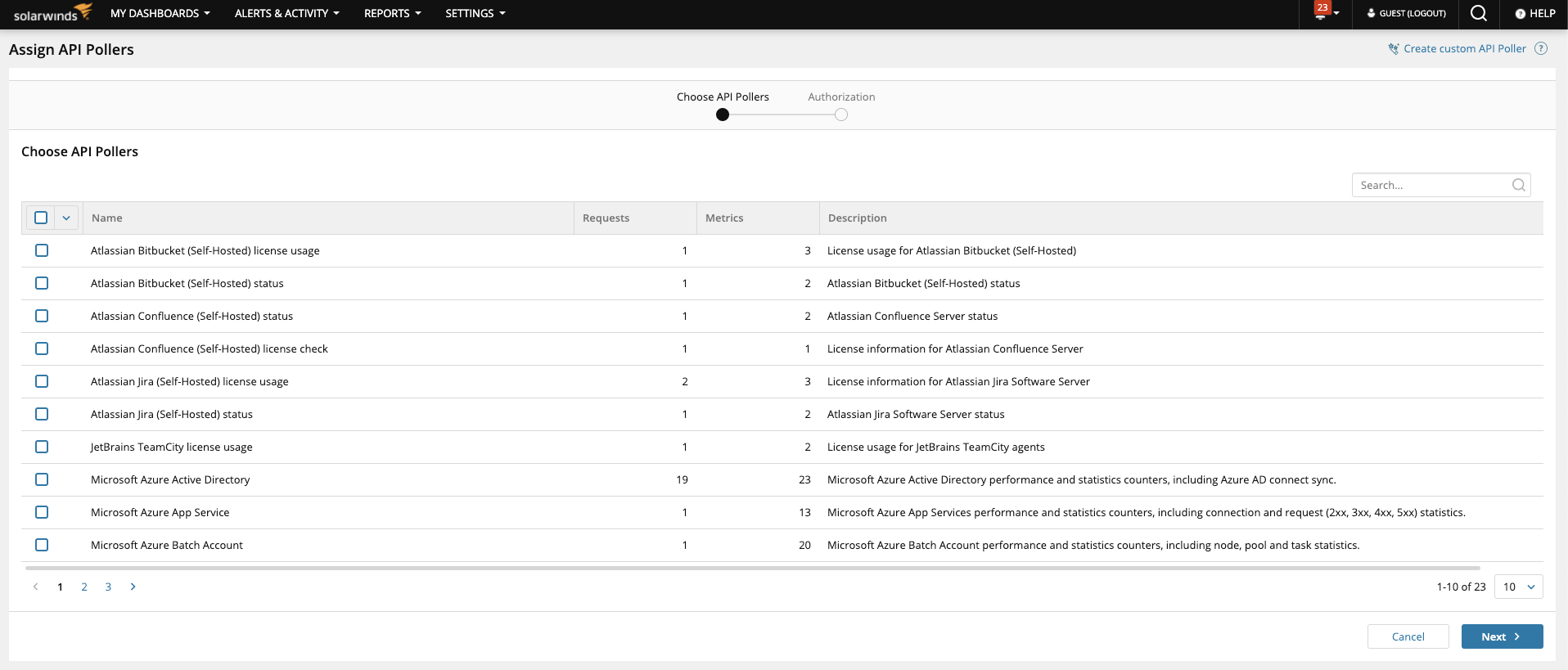1568x670 pixels.
Task: Go to page 2
Action: 84,587
